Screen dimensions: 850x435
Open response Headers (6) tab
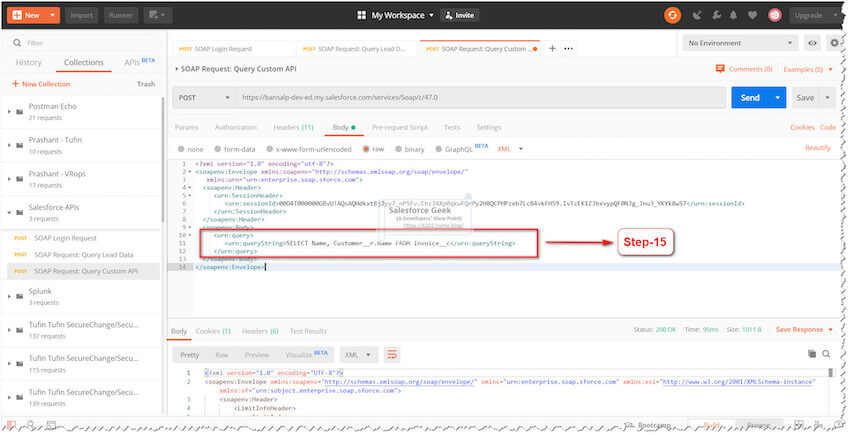260,331
